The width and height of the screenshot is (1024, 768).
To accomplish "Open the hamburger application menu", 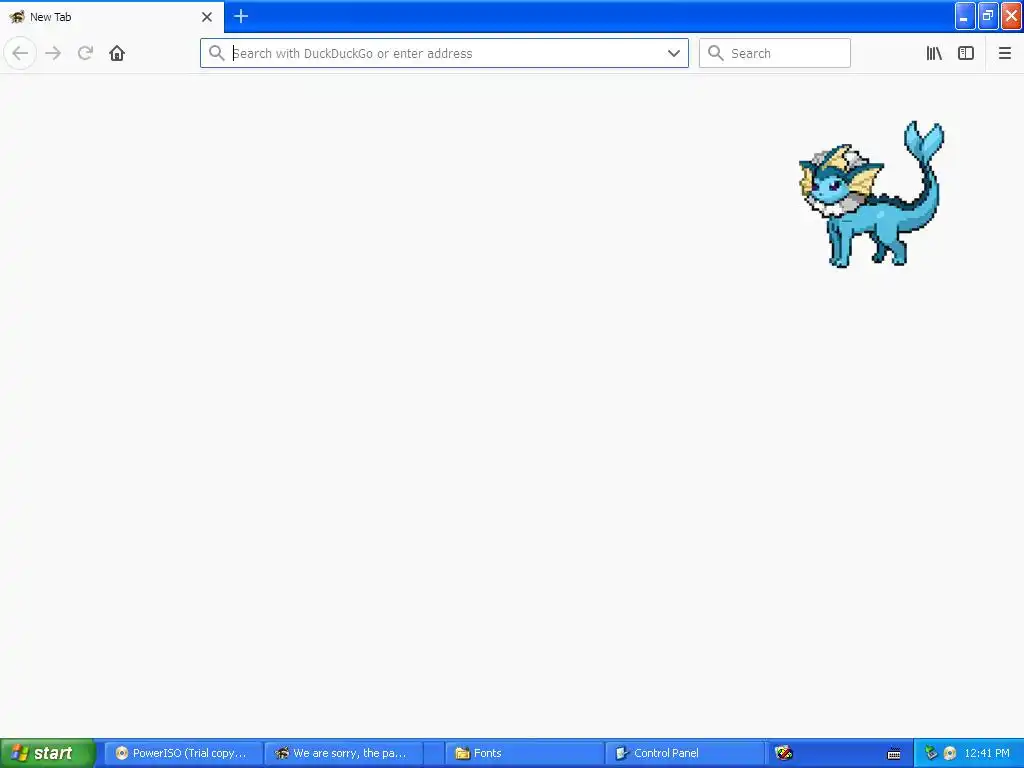I will coord(1004,53).
